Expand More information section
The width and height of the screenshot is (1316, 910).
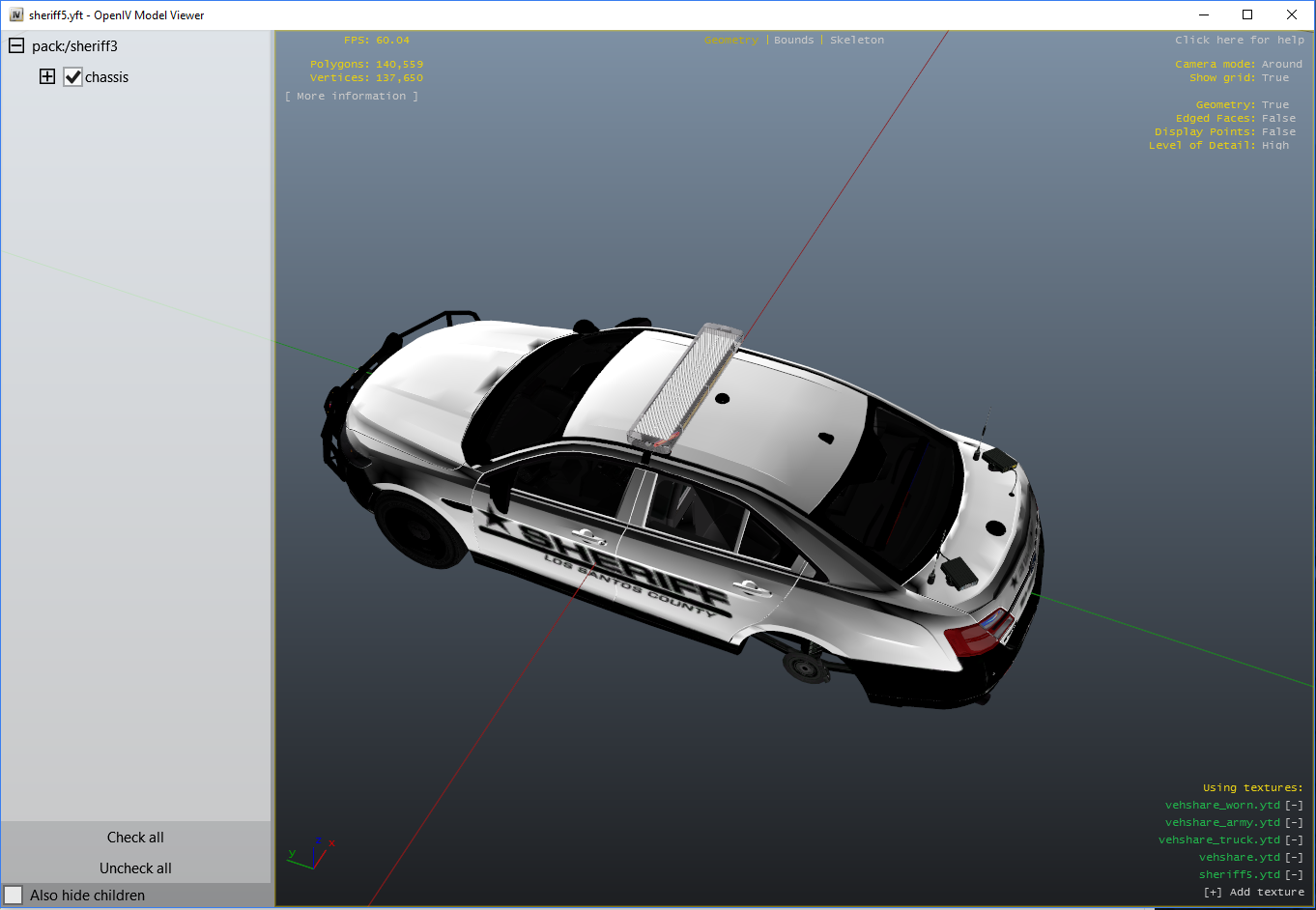[352, 97]
